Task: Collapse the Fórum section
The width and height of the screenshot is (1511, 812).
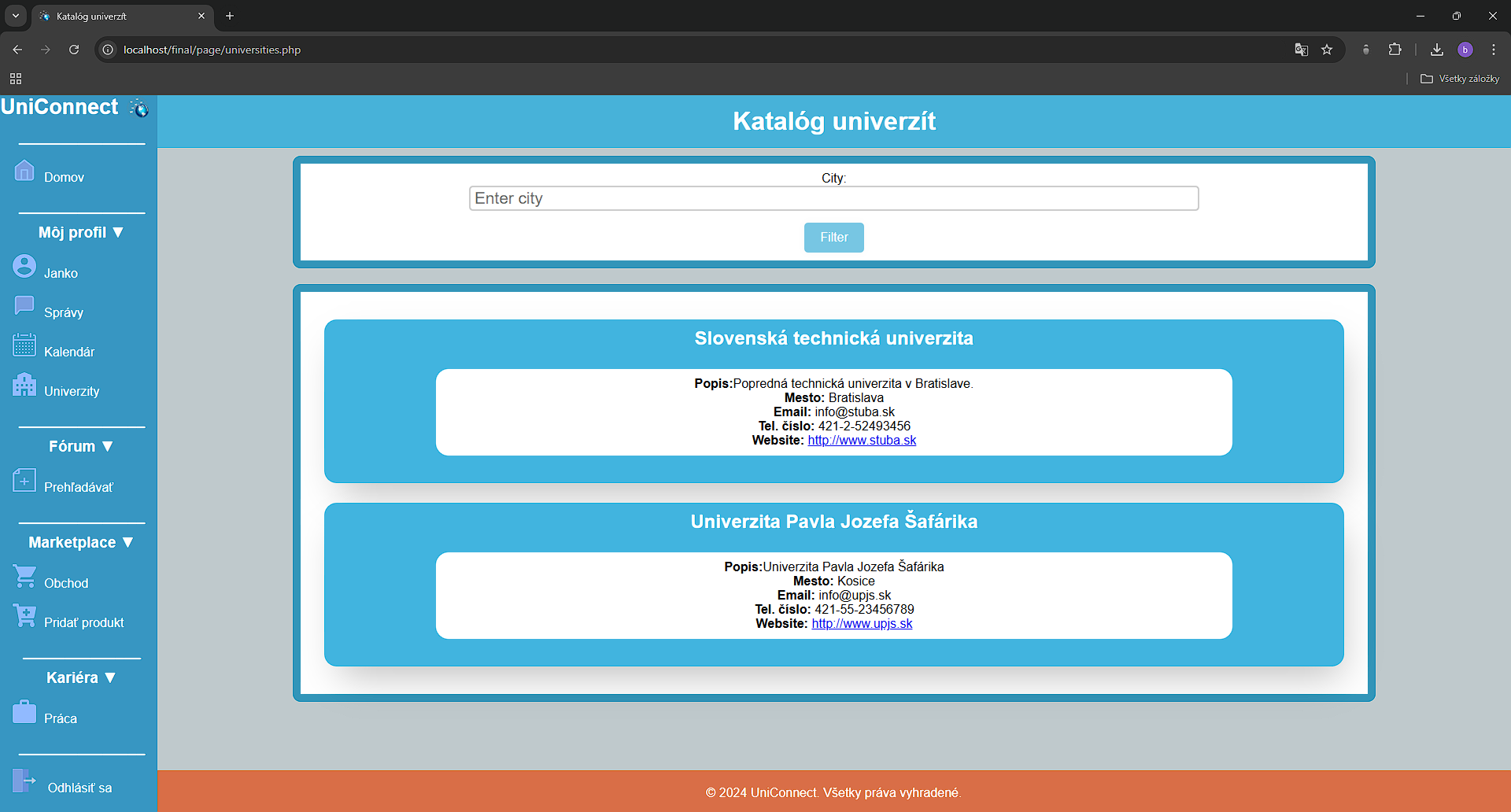Action: tap(81, 446)
